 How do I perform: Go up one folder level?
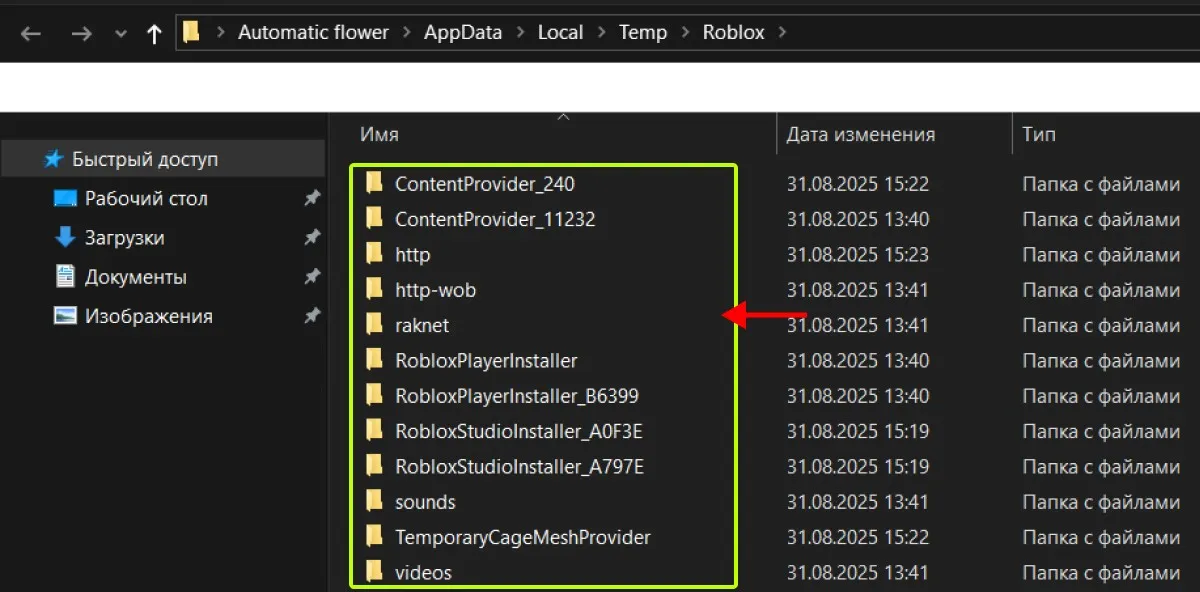pos(154,33)
